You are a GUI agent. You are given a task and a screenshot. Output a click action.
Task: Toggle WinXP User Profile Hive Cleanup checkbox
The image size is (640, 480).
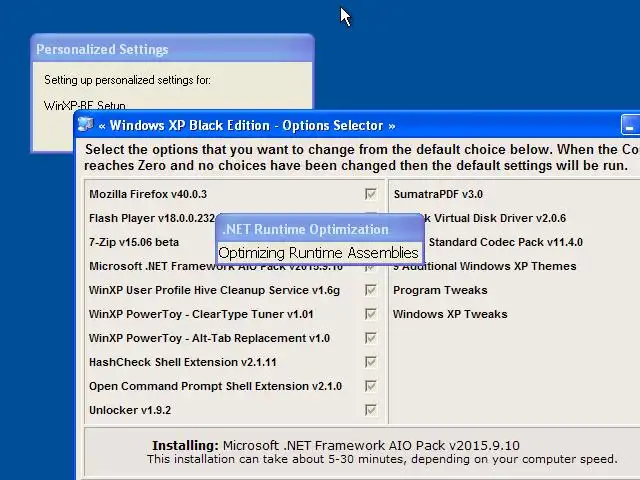click(371, 290)
